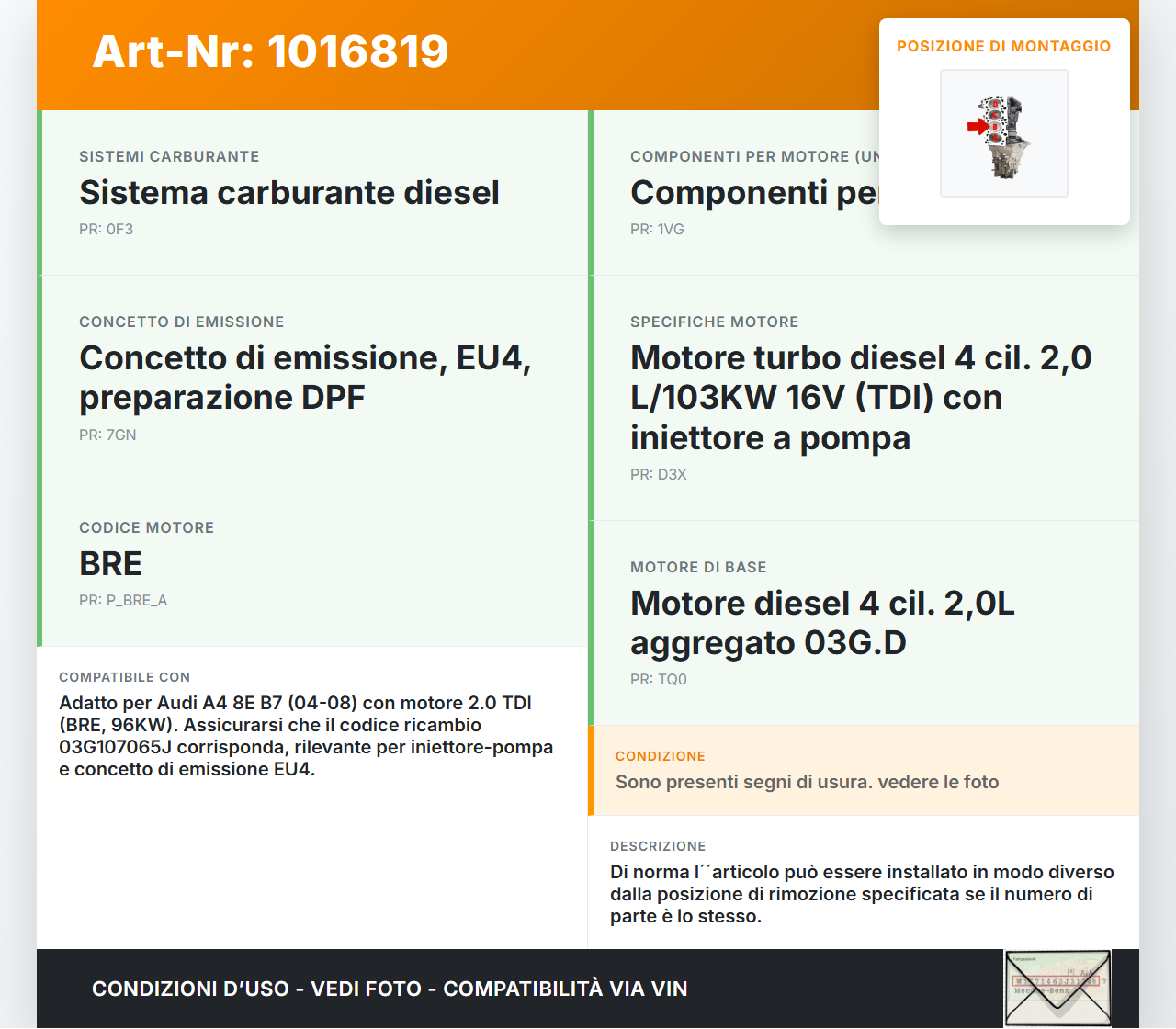Image resolution: width=1176 pixels, height=1029 pixels.
Task: Click the 'PR: TQ0' code label
Action: 658,680
